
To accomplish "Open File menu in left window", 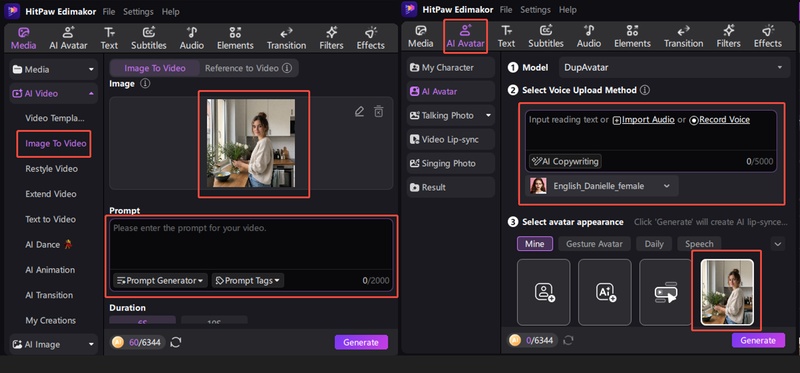I will pos(109,12).
